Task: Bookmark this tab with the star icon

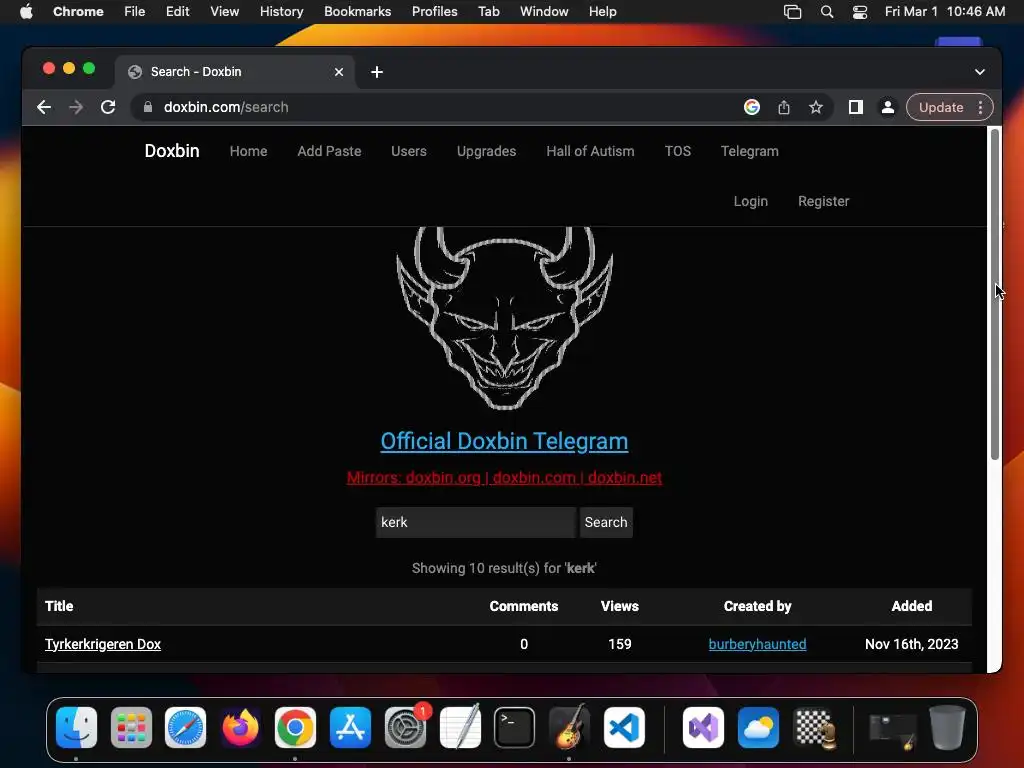Action: tap(816, 107)
